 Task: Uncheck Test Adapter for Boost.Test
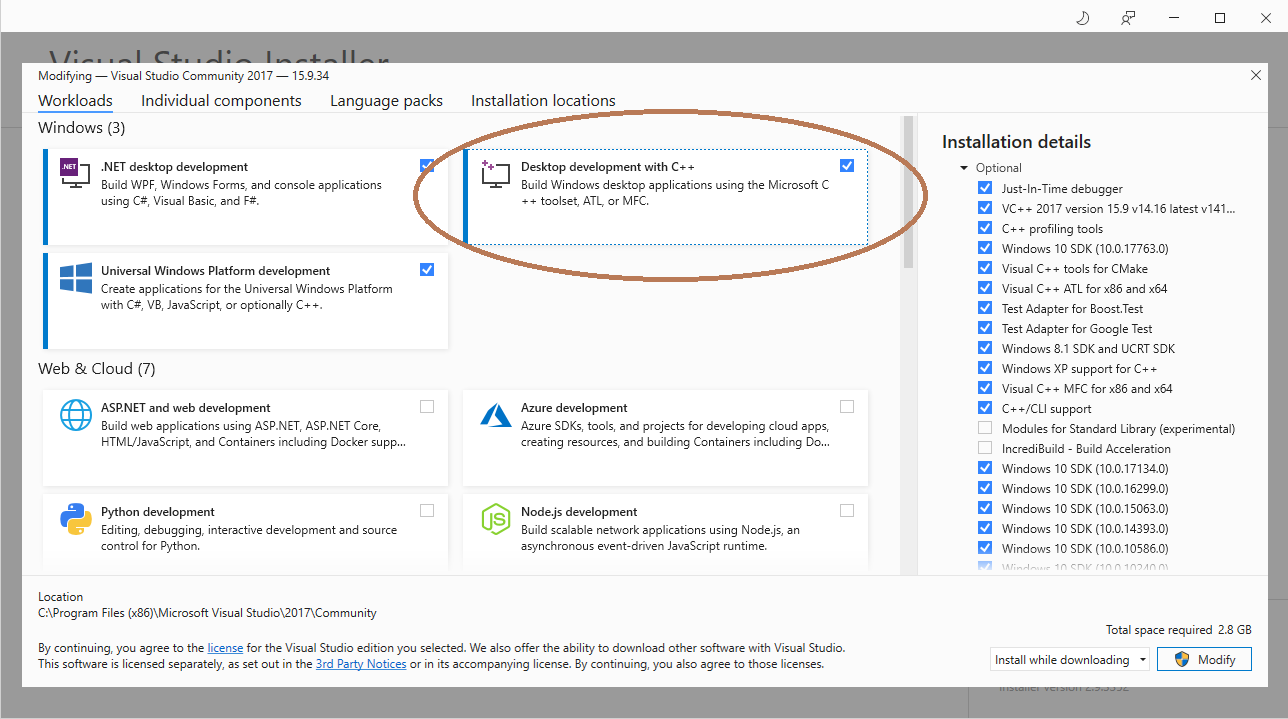point(985,308)
